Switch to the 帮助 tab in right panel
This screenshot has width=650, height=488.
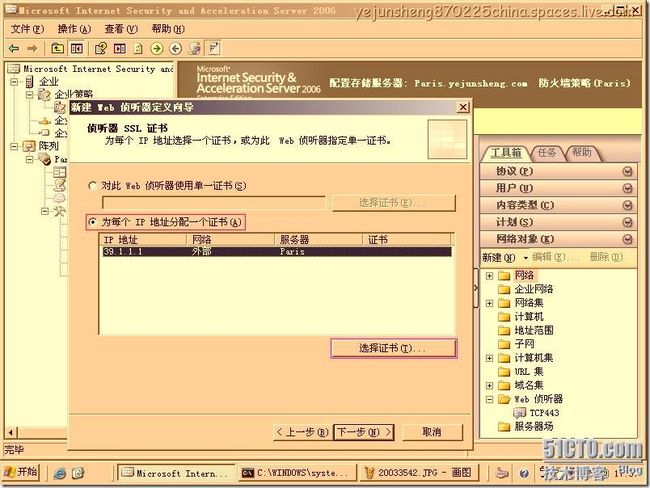pyautogui.click(x=582, y=153)
